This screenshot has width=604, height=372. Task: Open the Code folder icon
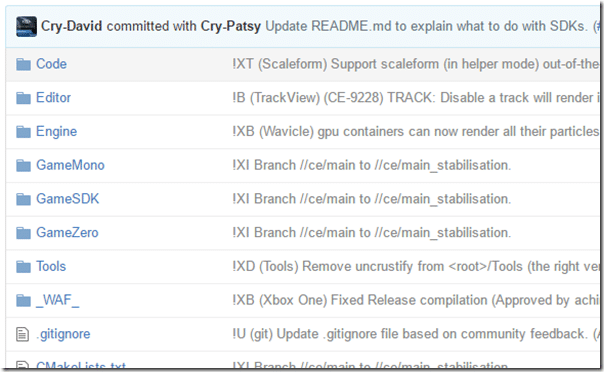[x=23, y=64]
